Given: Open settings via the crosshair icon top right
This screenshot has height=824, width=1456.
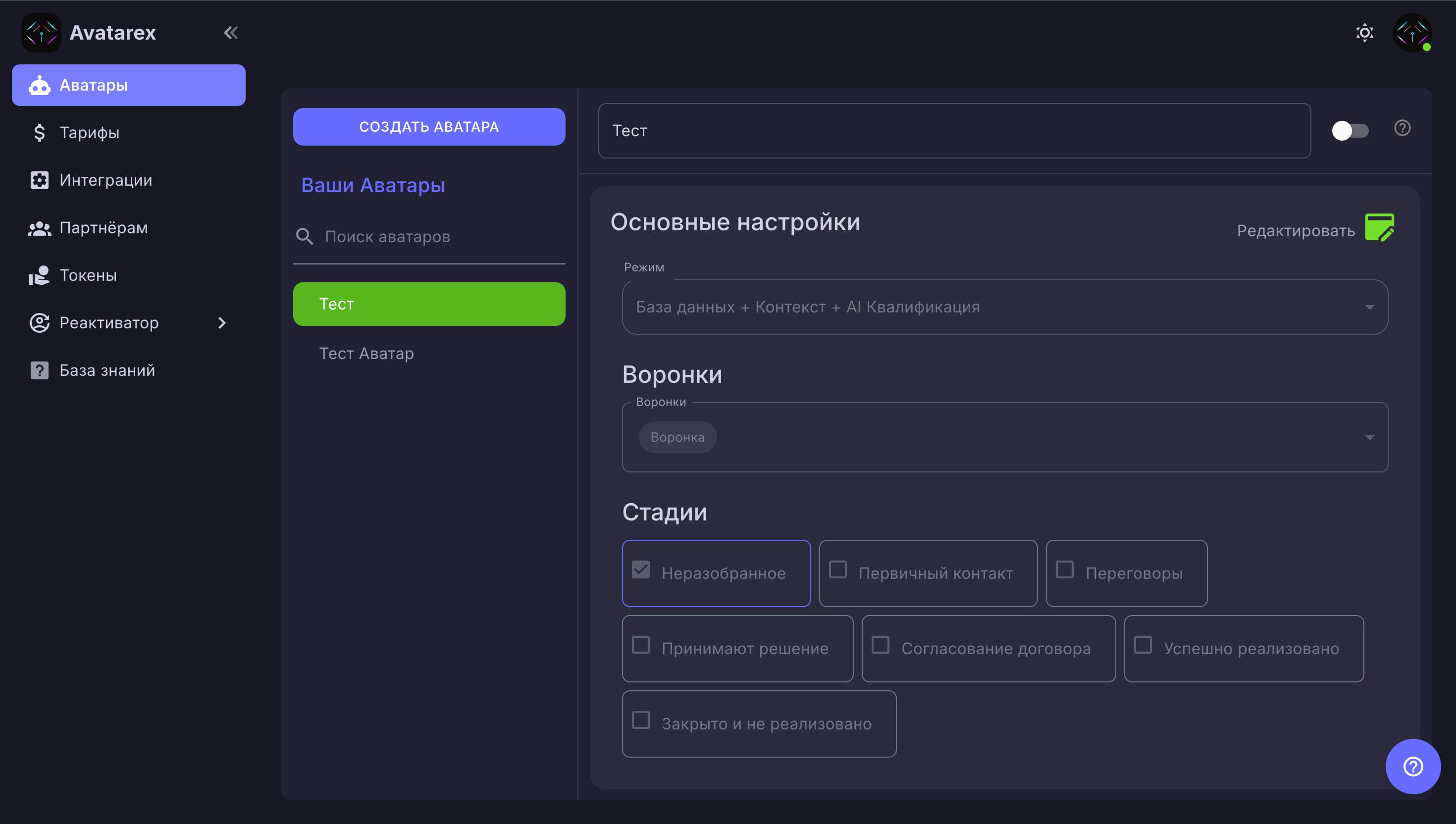Looking at the screenshot, I should (1365, 32).
